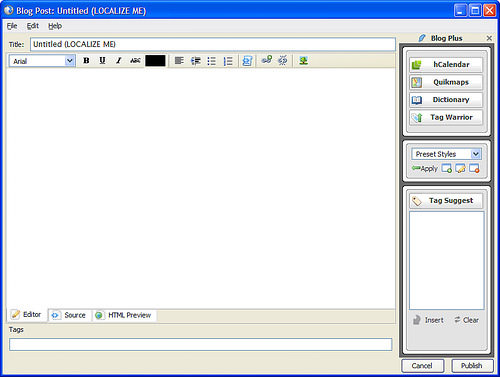
Task: Delete preset style red icon
Action: [474, 168]
